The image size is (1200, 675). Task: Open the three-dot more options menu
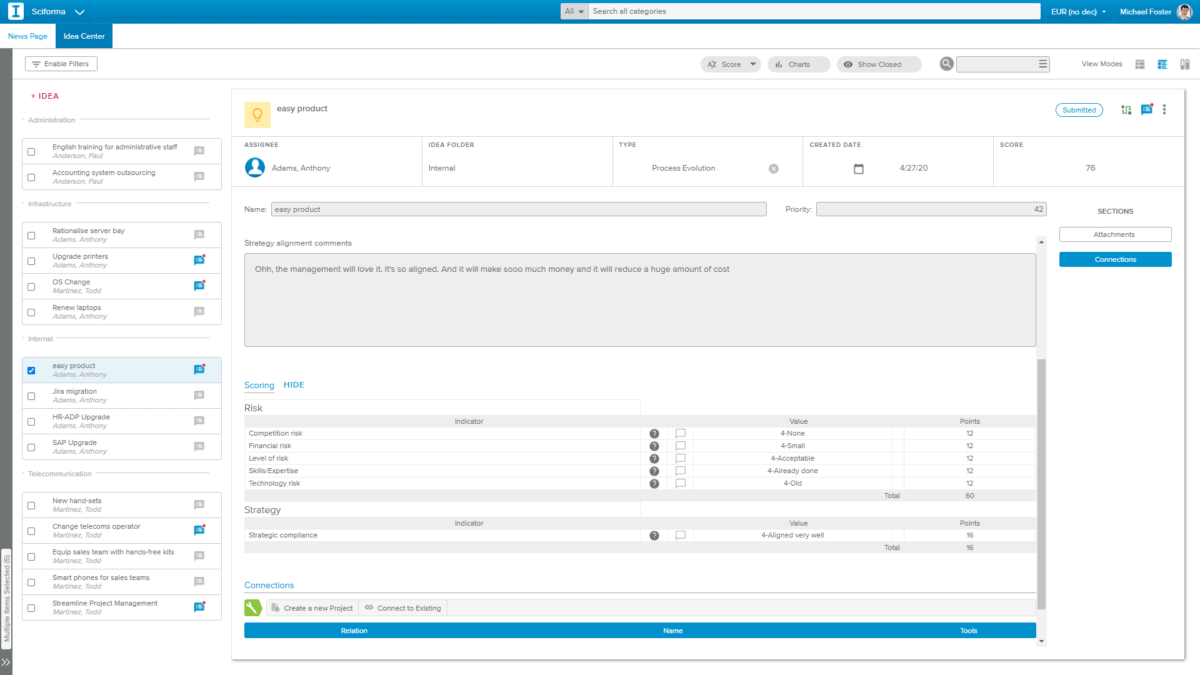click(x=1164, y=110)
